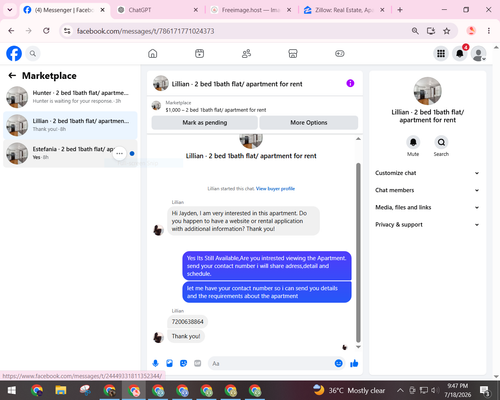Screen dimensions: 500x400
Task: Open File Explorer from the taskbar
Action: point(61,390)
